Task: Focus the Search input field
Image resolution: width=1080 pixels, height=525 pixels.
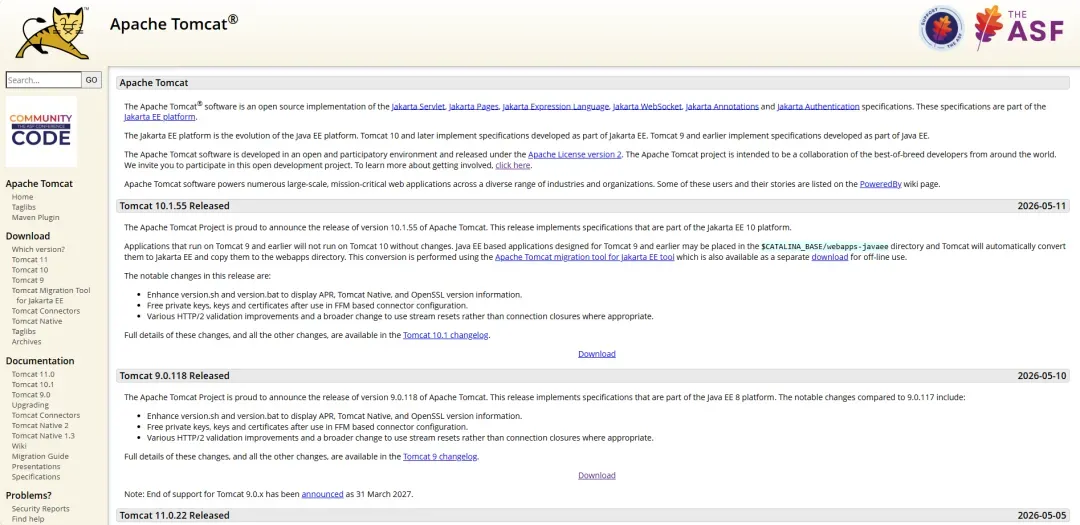Action: (44, 80)
